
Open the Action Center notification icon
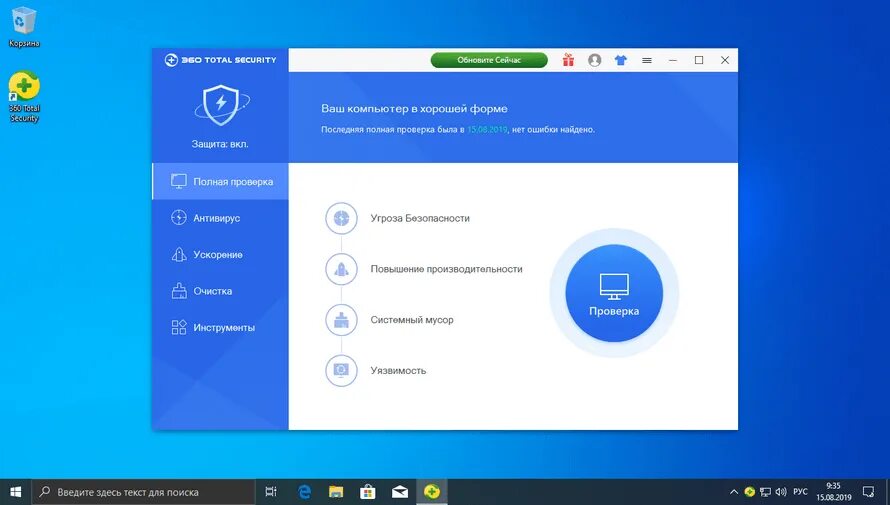click(868, 492)
